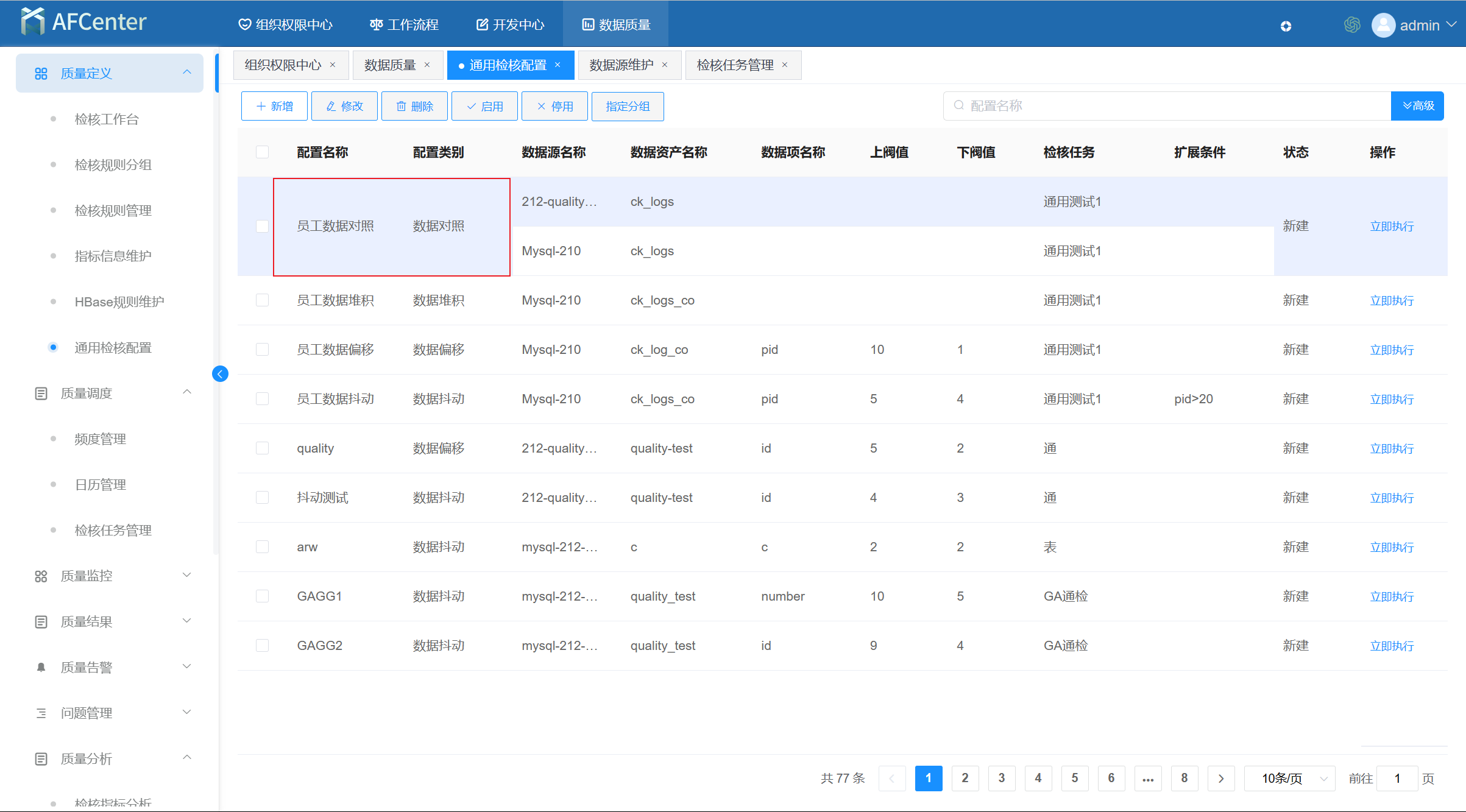Viewport: 1466px width, 812px height.
Task: Select the GAGG2 row checkbox
Action: [262, 646]
